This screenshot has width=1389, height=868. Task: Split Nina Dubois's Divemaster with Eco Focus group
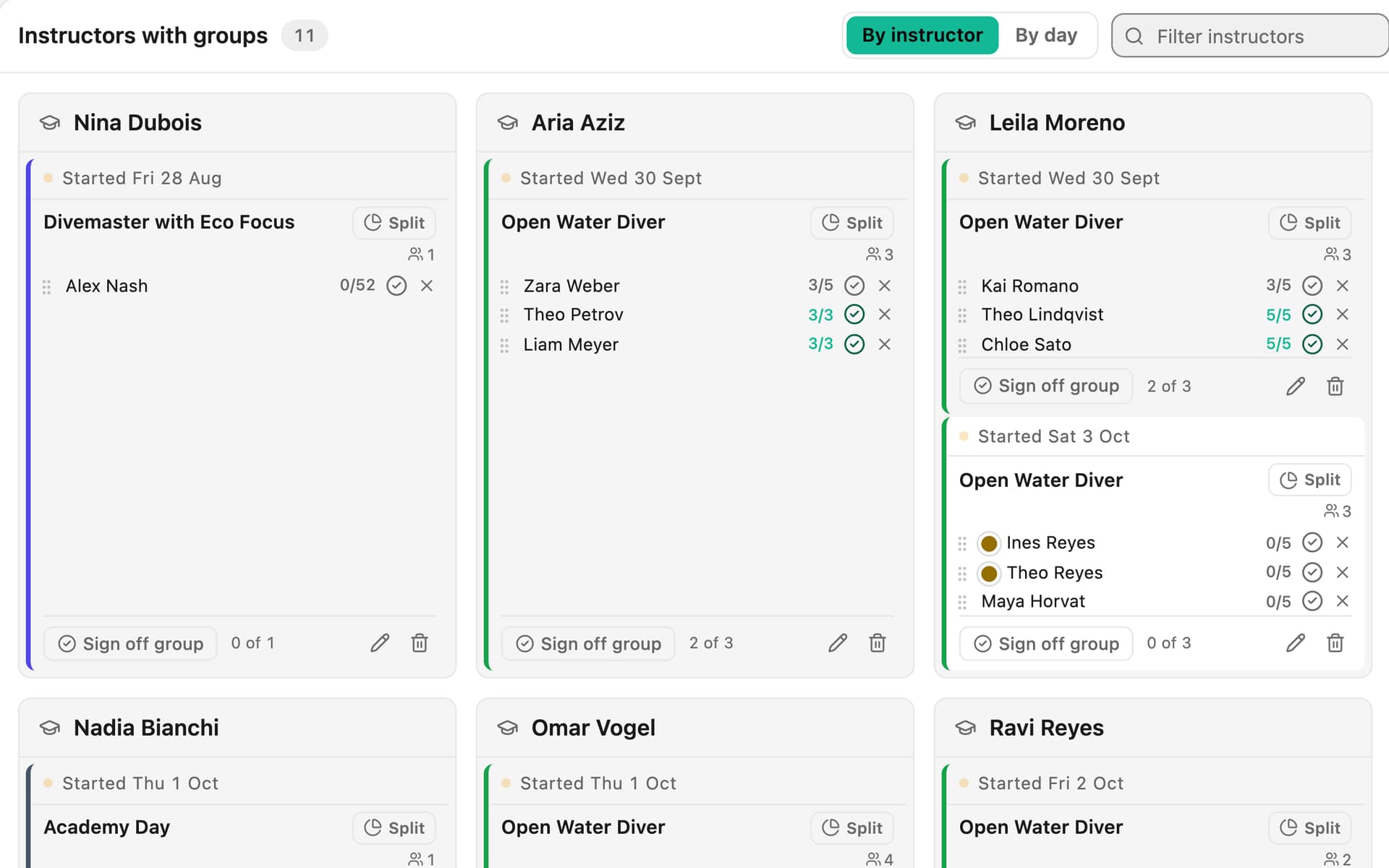click(x=394, y=223)
